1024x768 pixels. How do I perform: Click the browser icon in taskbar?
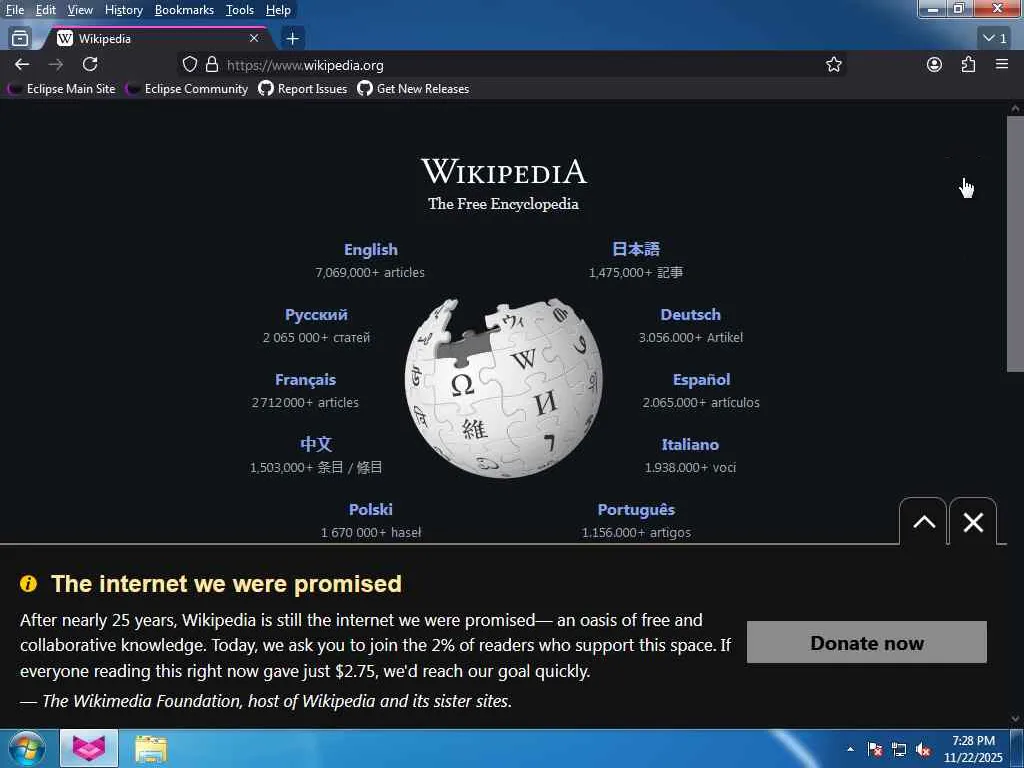pyautogui.click(x=89, y=748)
